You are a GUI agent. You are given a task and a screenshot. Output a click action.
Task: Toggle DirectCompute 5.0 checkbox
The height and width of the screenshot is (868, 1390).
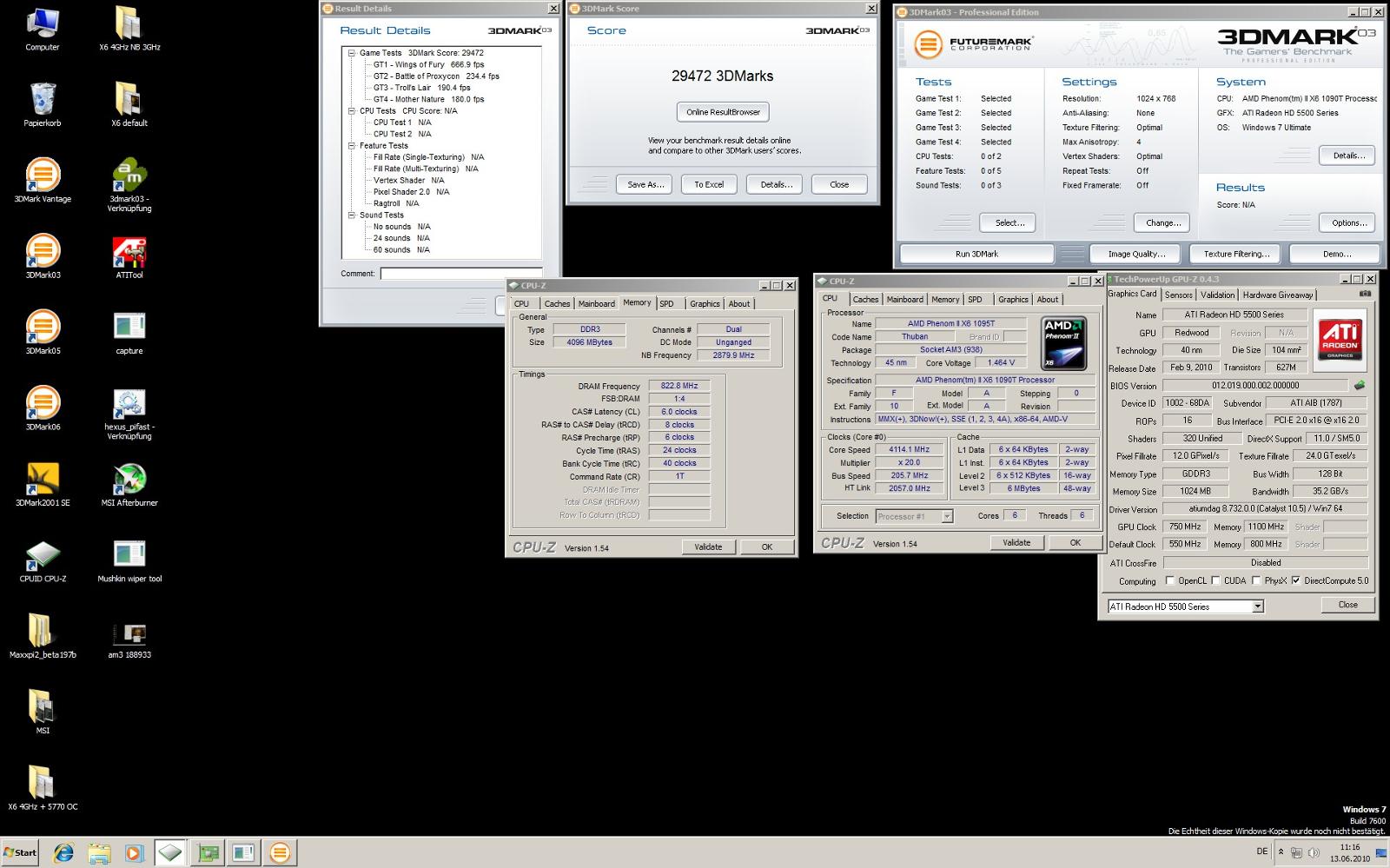pos(1295,580)
